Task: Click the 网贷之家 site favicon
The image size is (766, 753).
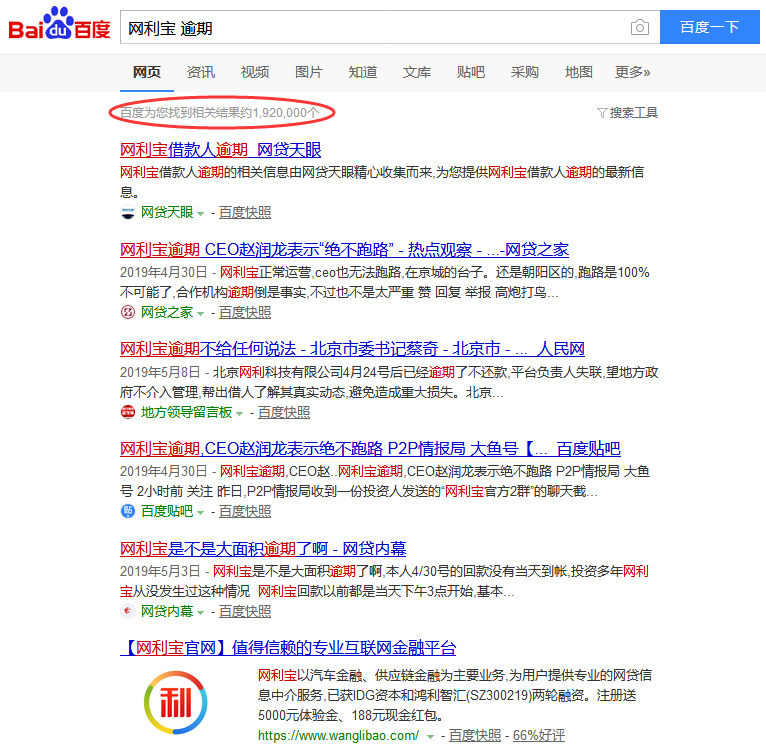Action: 128,312
